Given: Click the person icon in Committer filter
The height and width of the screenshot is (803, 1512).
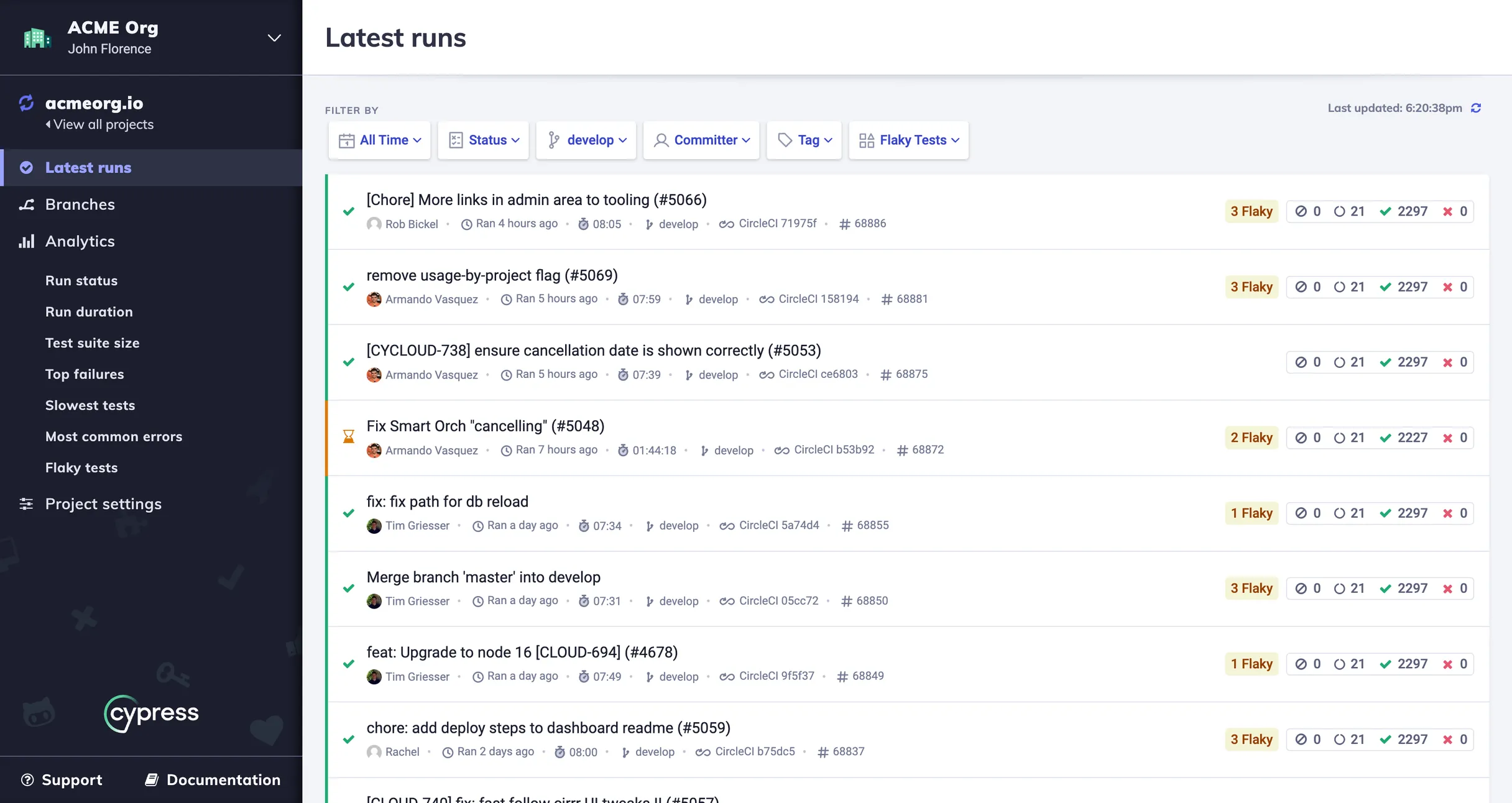Looking at the screenshot, I should click(661, 140).
